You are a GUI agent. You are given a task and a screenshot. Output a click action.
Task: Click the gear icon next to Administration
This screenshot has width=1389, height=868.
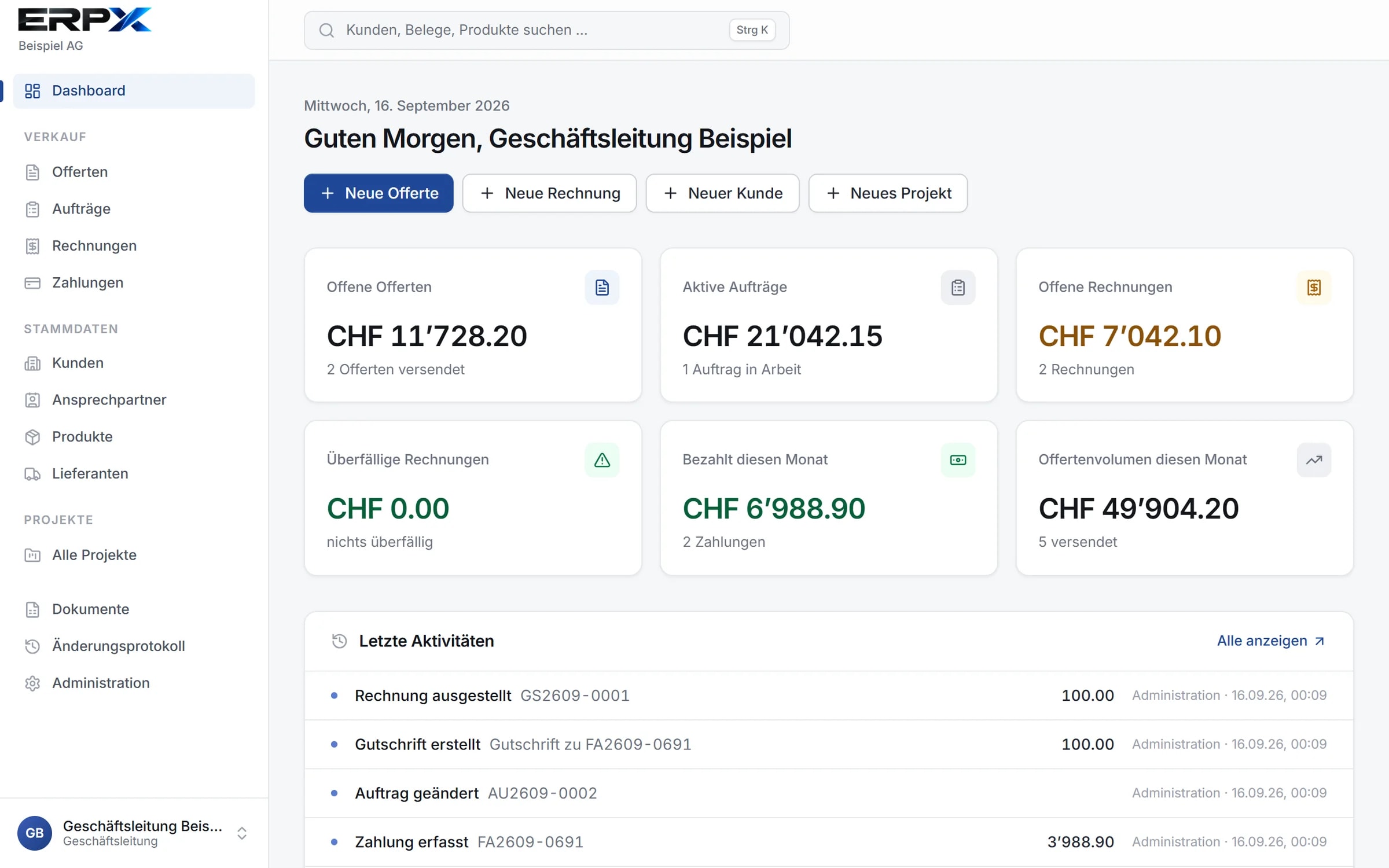[x=32, y=683]
